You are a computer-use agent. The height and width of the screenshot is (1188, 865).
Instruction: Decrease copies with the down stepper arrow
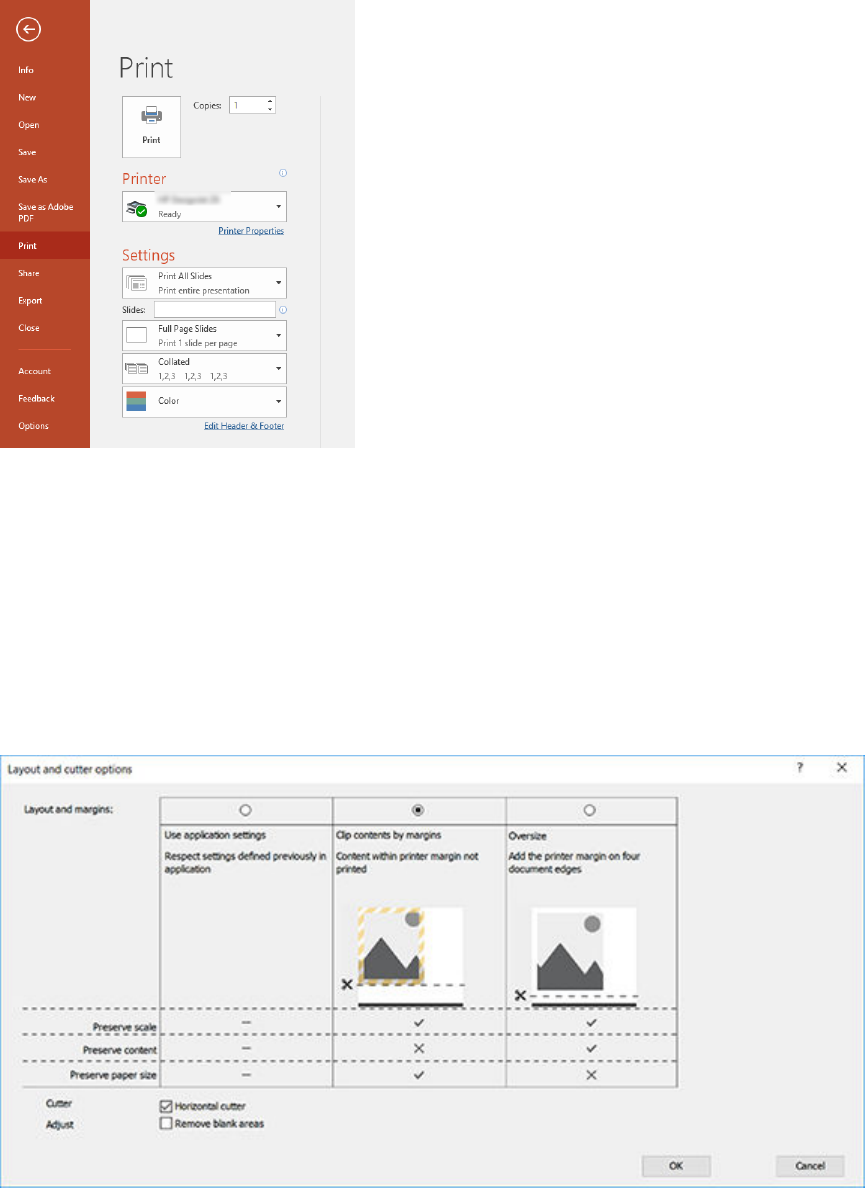pos(270,110)
